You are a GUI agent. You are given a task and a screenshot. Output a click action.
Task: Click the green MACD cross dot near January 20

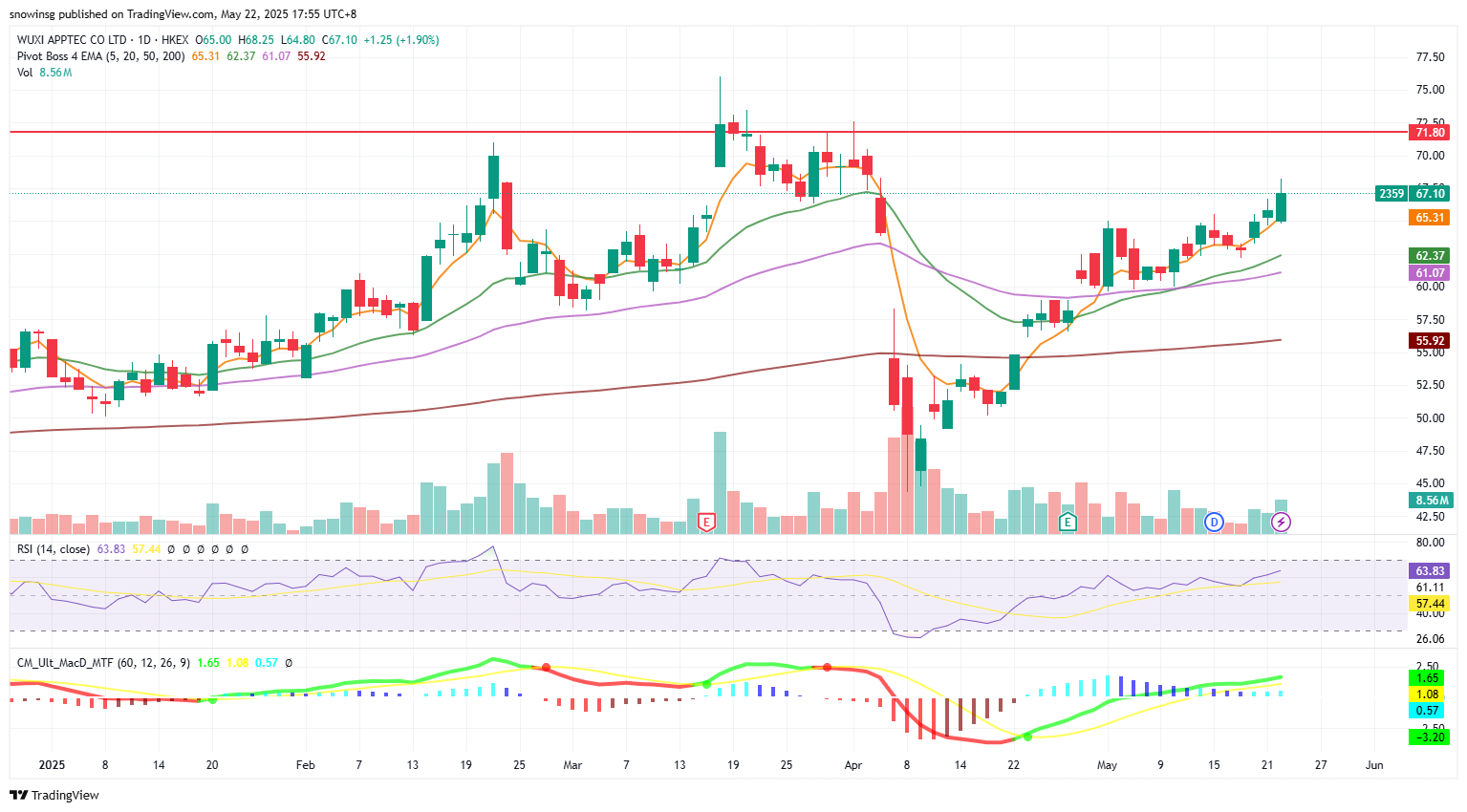212,700
